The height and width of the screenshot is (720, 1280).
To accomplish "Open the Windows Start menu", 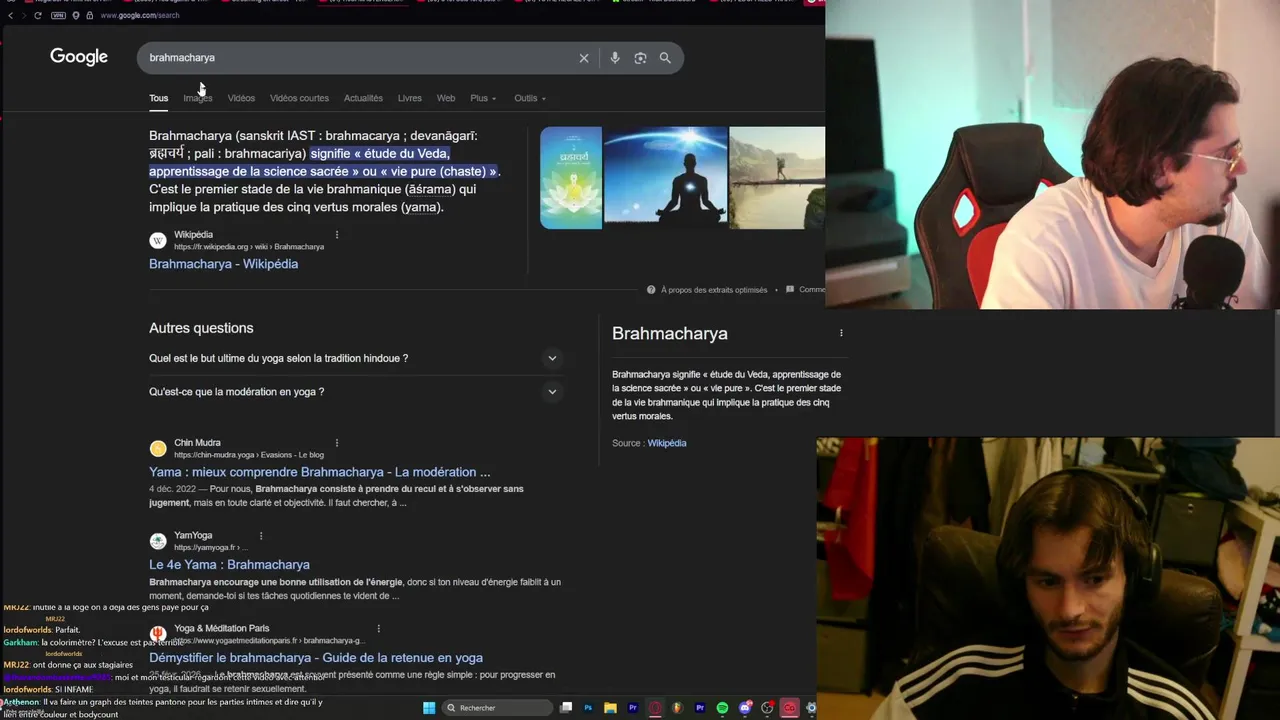I will pyautogui.click(x=429, y=708).
